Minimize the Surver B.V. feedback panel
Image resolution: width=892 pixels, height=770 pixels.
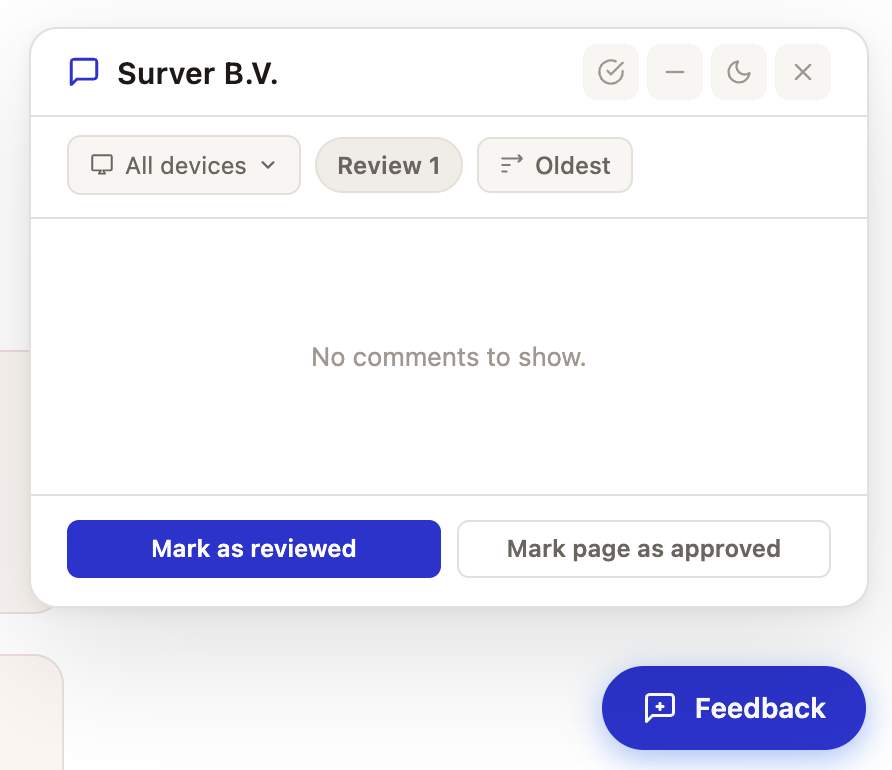[x=675, y=72]
